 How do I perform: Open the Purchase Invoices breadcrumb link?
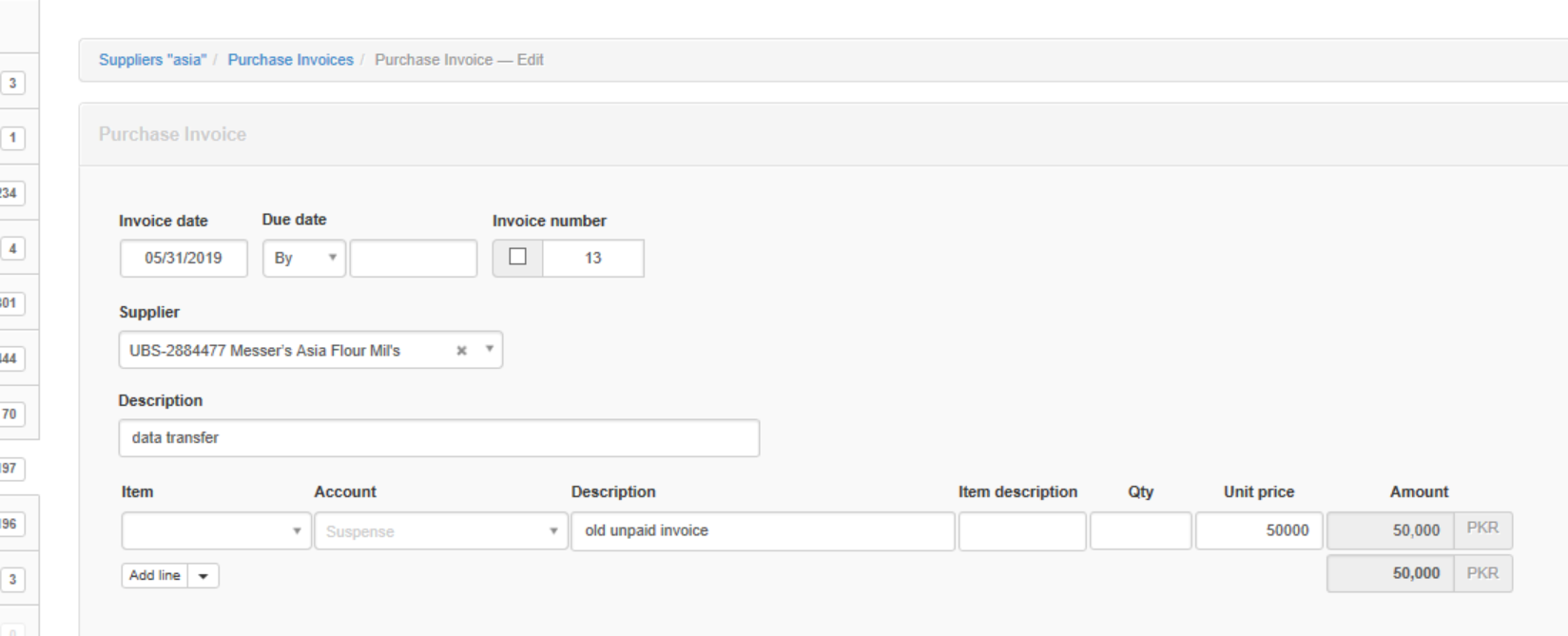pos(290,60)
